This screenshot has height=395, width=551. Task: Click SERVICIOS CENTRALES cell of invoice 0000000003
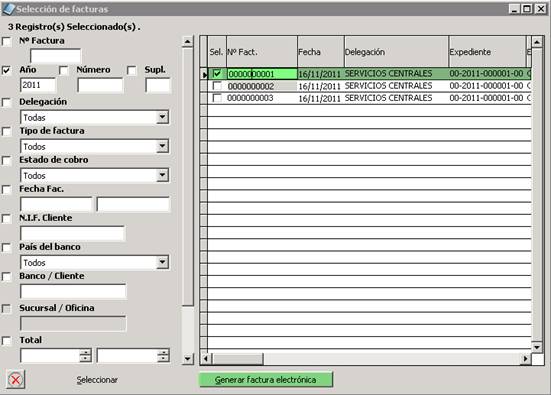point(396,98)
